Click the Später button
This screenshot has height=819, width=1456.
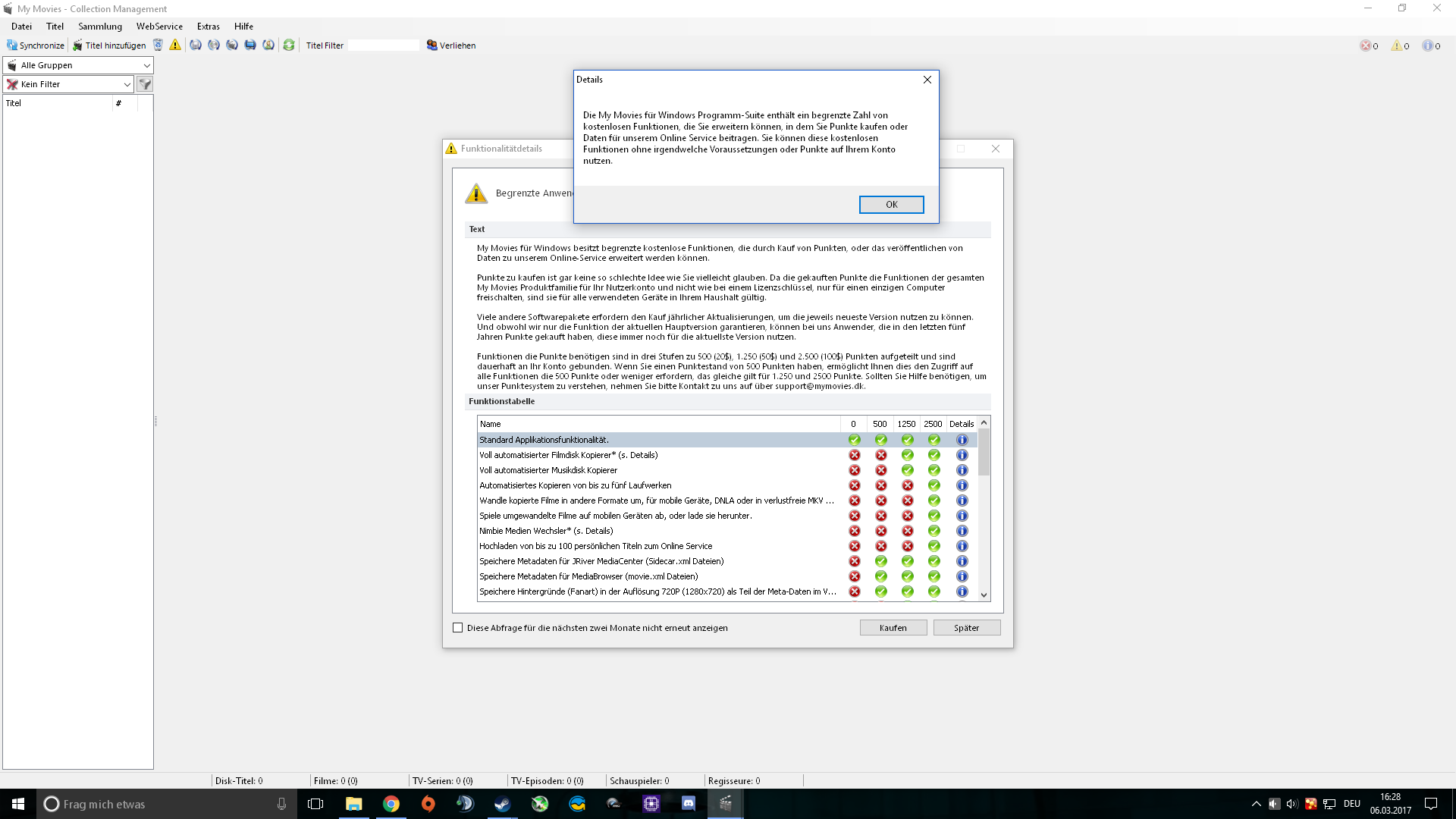966,628
